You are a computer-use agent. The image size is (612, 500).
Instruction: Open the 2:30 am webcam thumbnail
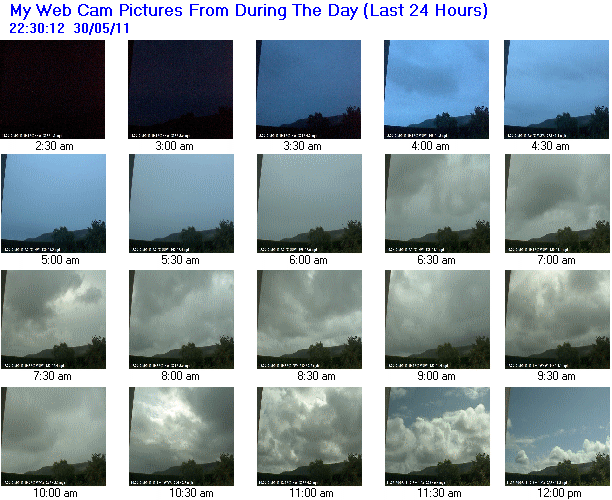tap(52, 89)
